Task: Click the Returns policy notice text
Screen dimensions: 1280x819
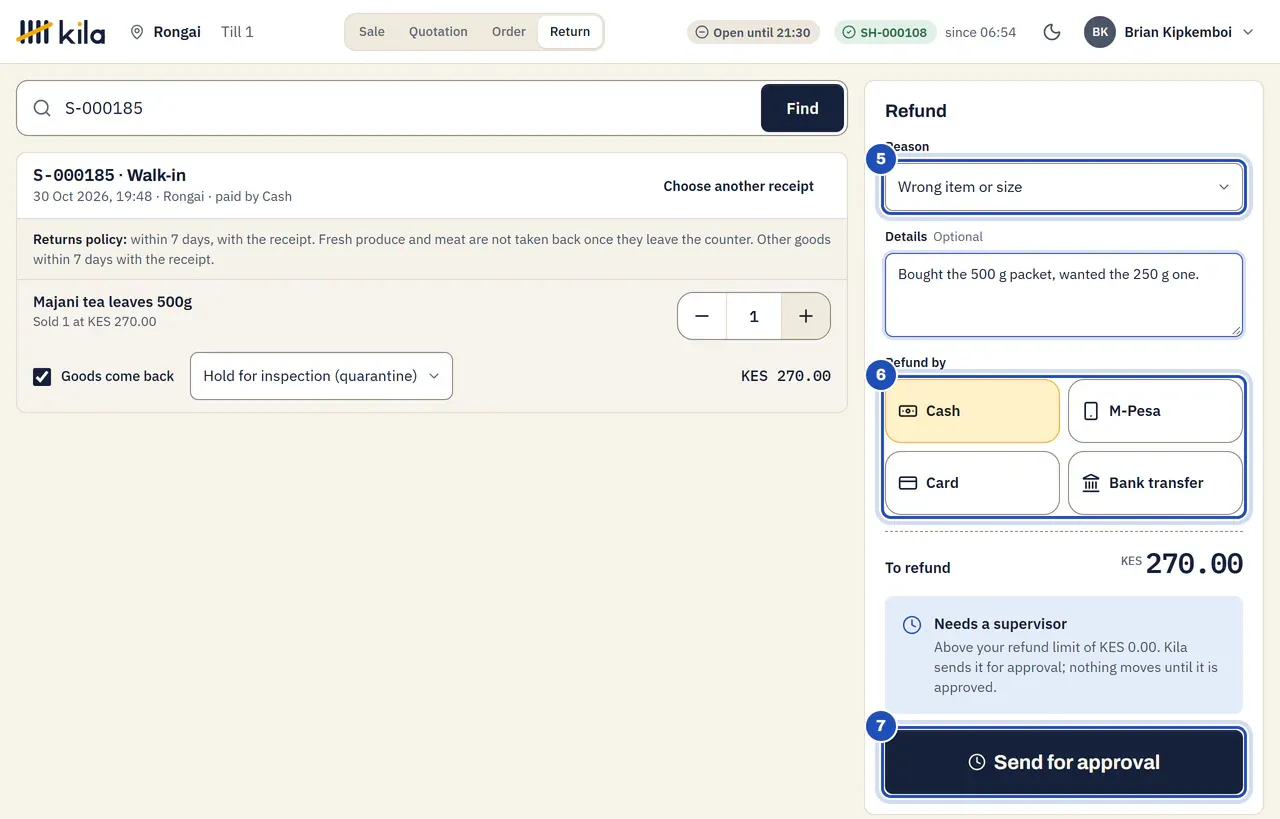Action: point(432,250)
